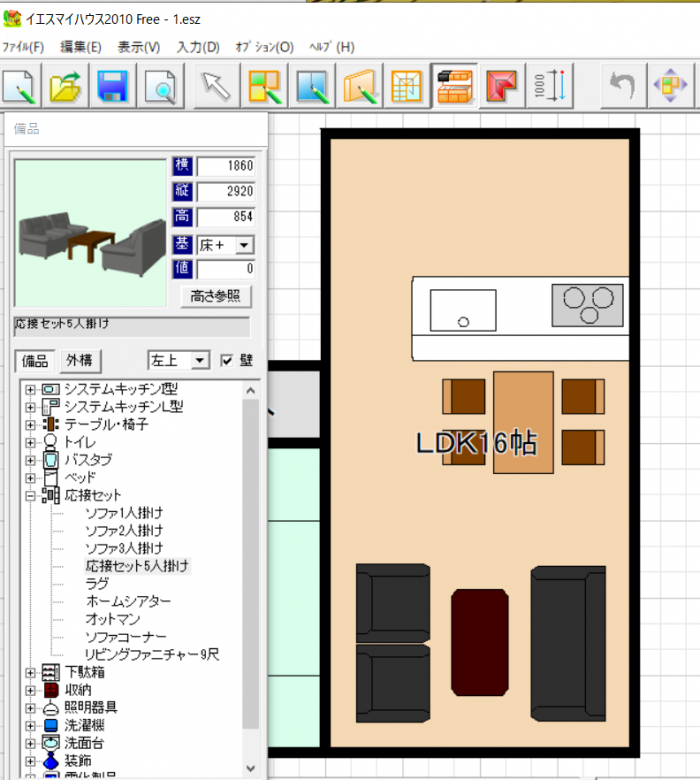Expand the トイレ tree node
700x780 pixels.
pyautogui.click(x=30, y=442)
